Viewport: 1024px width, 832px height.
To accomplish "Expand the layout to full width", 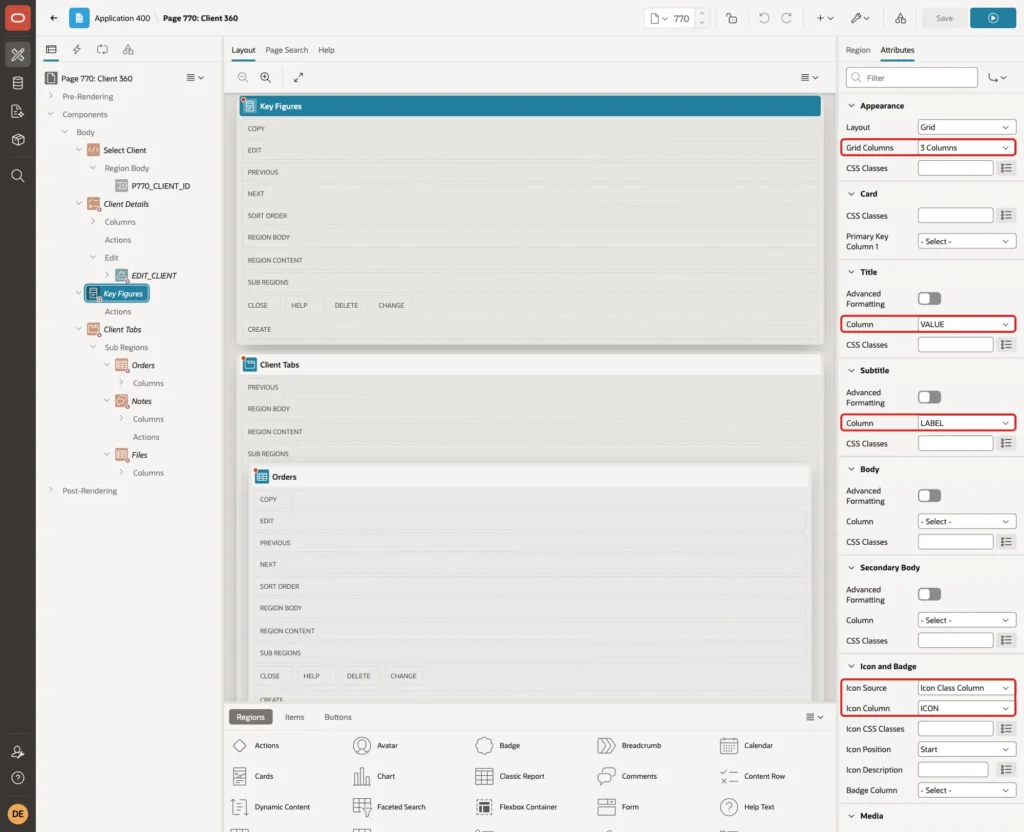I will tap(298, 77).
